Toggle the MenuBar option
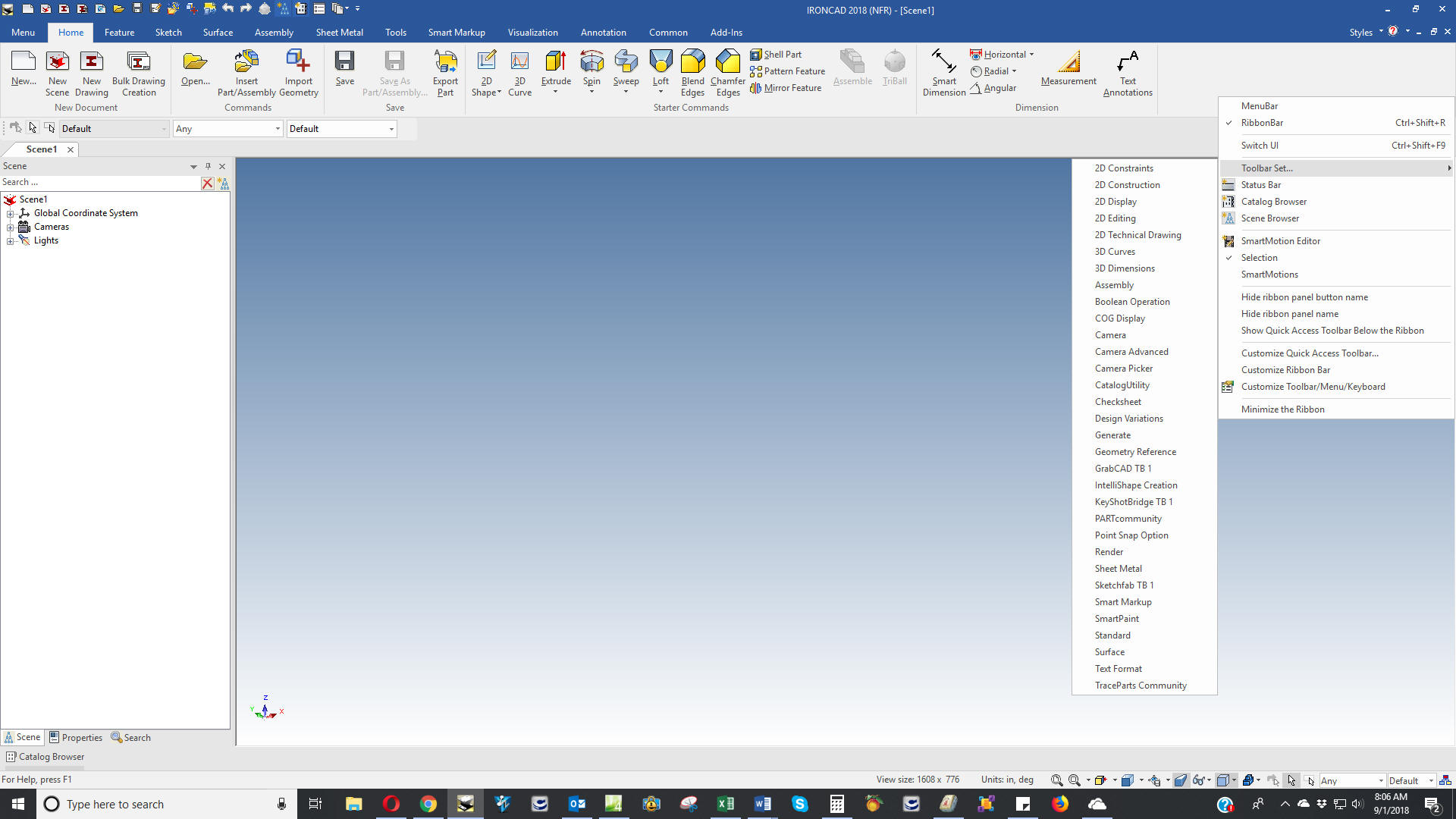1456x819 pixels. (1336, 106)
